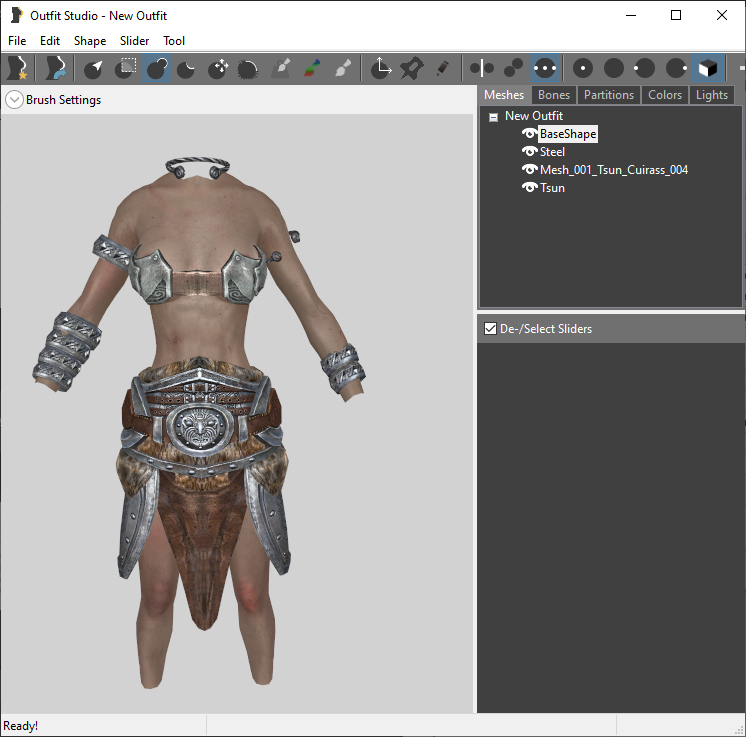Switch to the Bones tab
The width and height of the screenshot is (746, 737).
pos(554,95)
